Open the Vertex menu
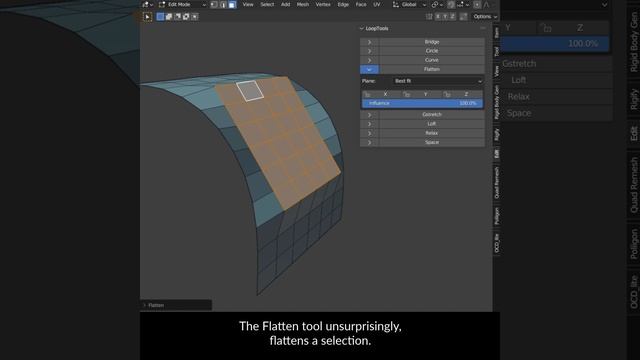 323,4
